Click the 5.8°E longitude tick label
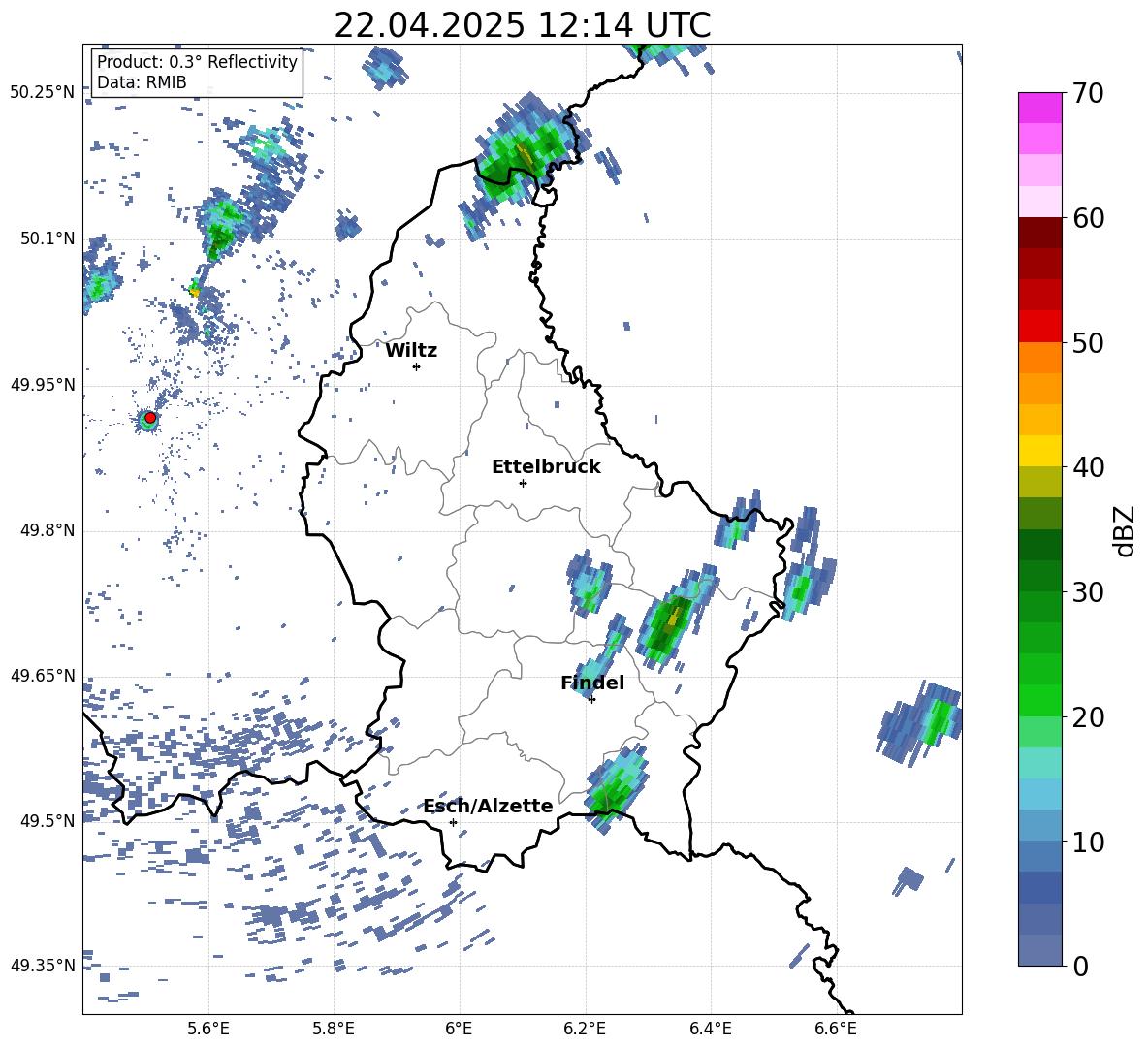 coord(334,1029)
